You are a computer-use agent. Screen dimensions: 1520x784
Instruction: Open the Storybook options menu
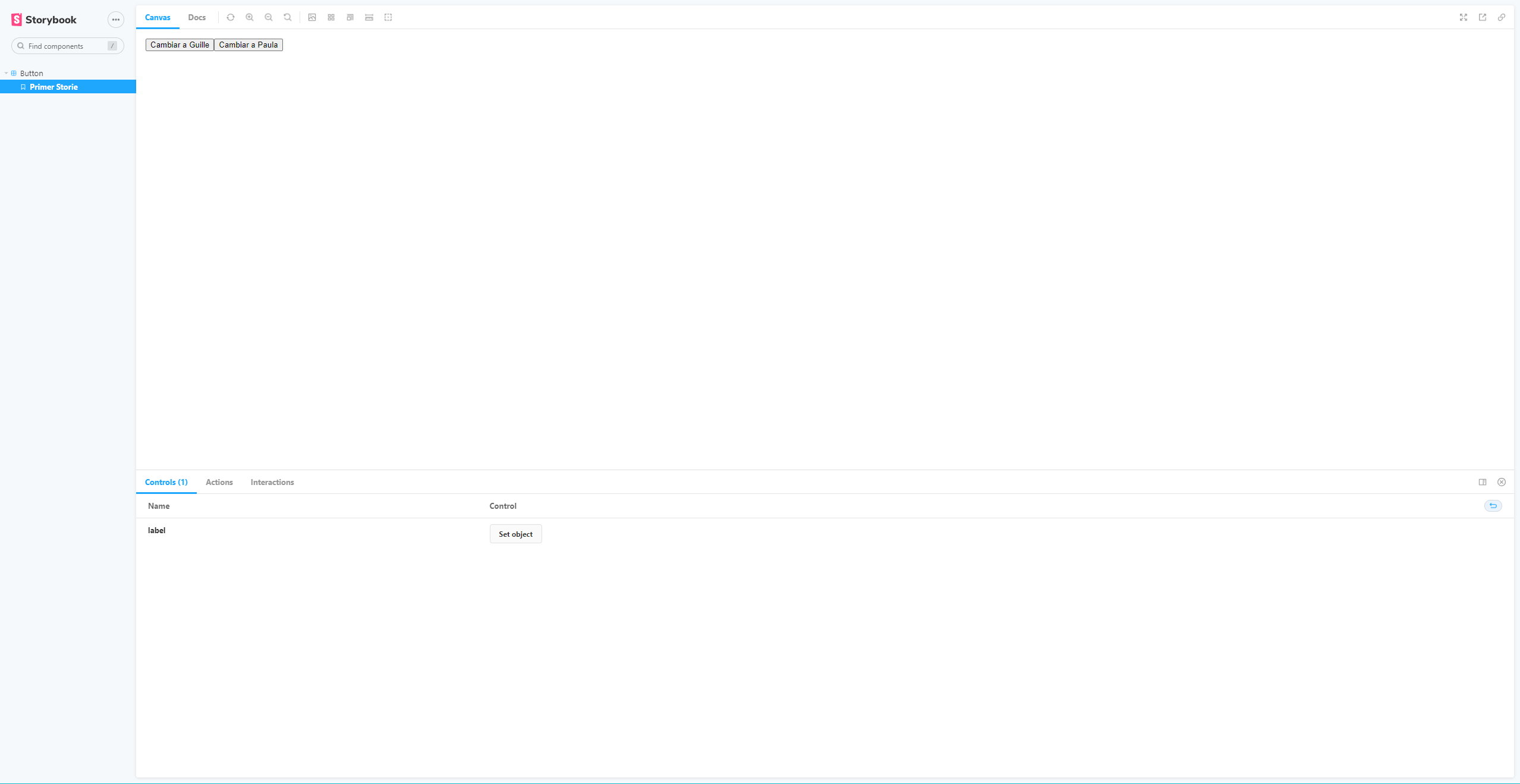click(115, 20)
